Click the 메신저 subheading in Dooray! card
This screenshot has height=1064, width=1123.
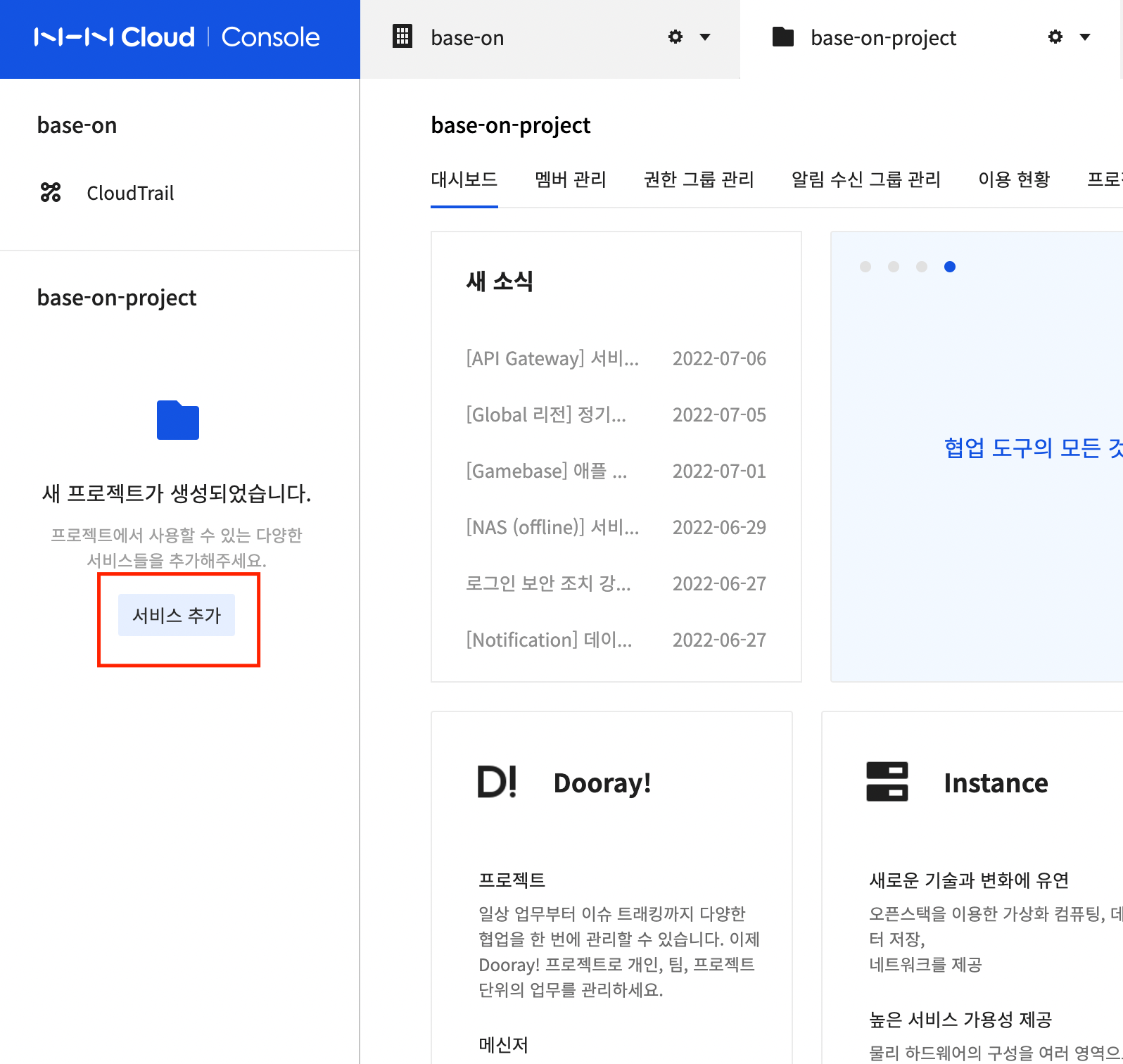pyautogui.click(x=504, y=1045)
